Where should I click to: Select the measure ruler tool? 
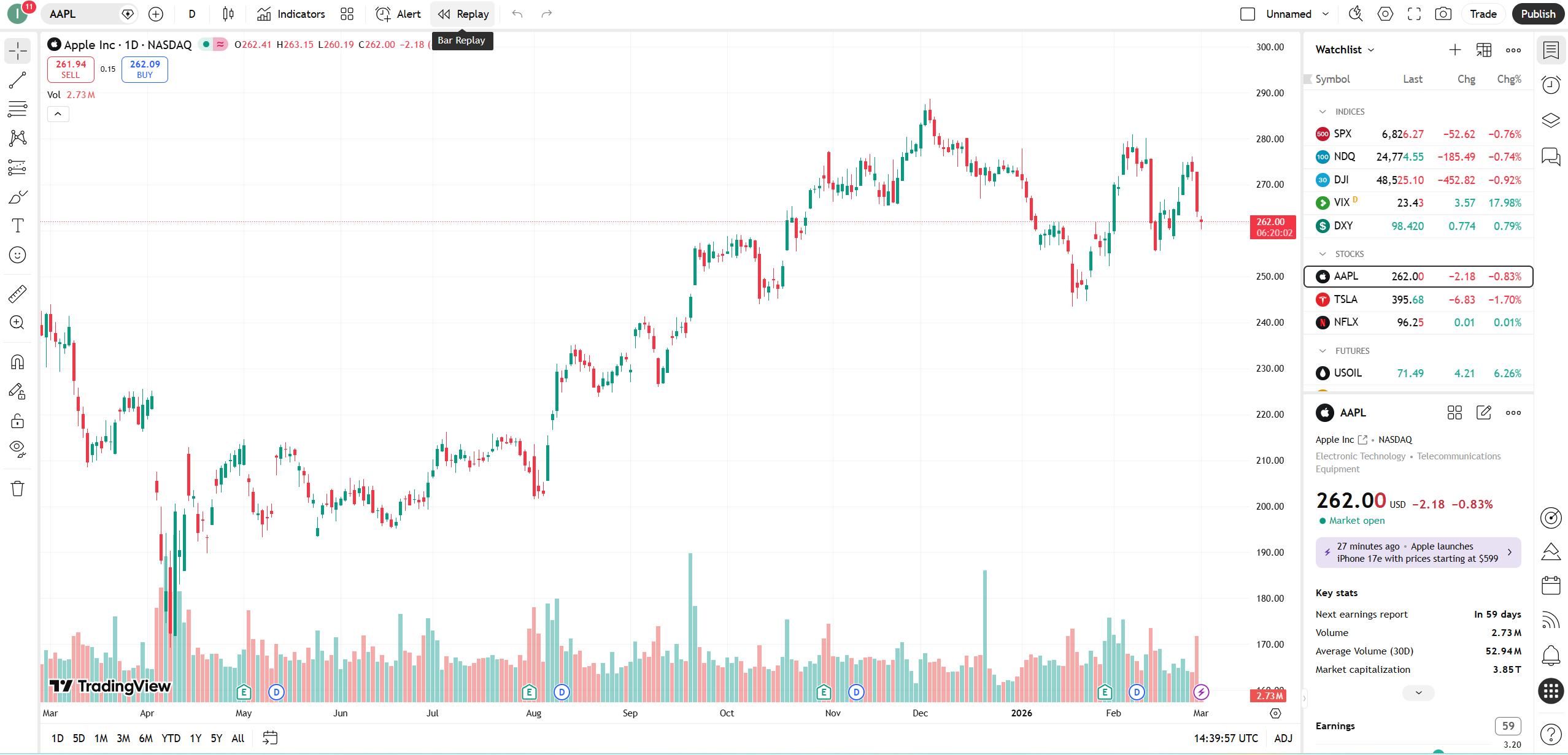17,294
